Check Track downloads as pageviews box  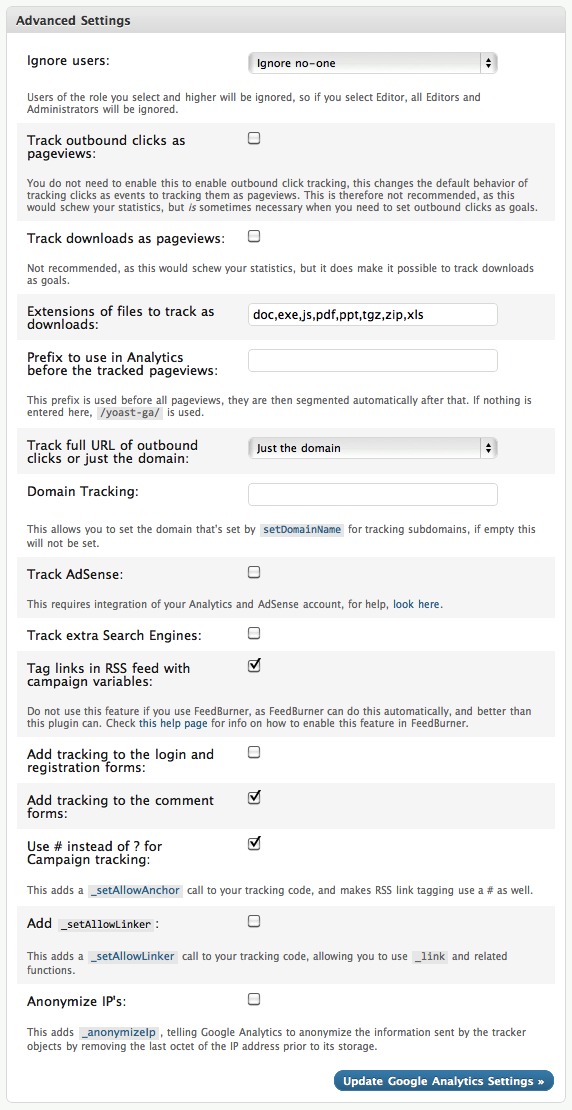(254, 236)
